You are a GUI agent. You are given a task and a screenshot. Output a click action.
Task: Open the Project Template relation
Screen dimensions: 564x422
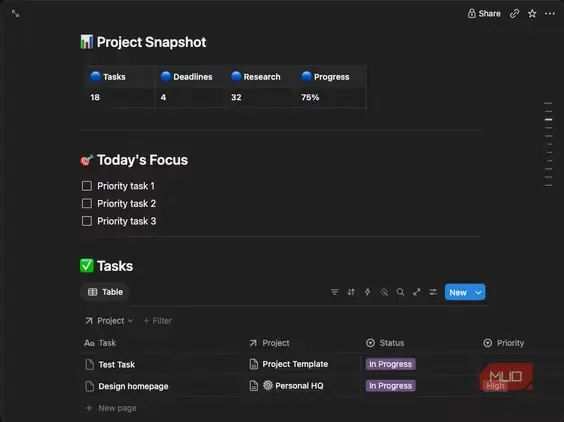289,364
